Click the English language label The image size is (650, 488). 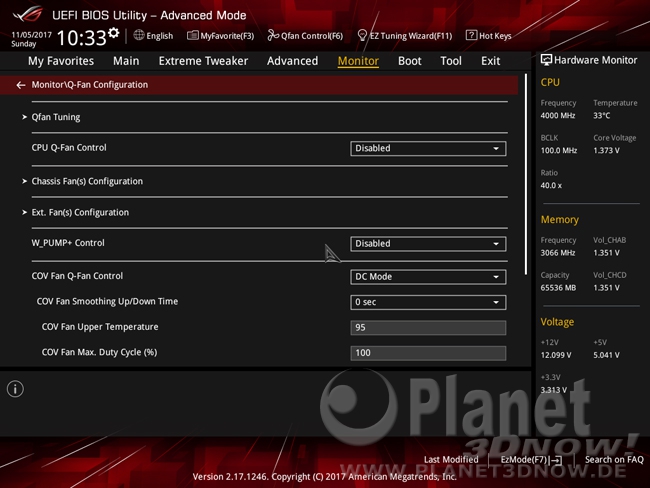click(x=160, y=36)
